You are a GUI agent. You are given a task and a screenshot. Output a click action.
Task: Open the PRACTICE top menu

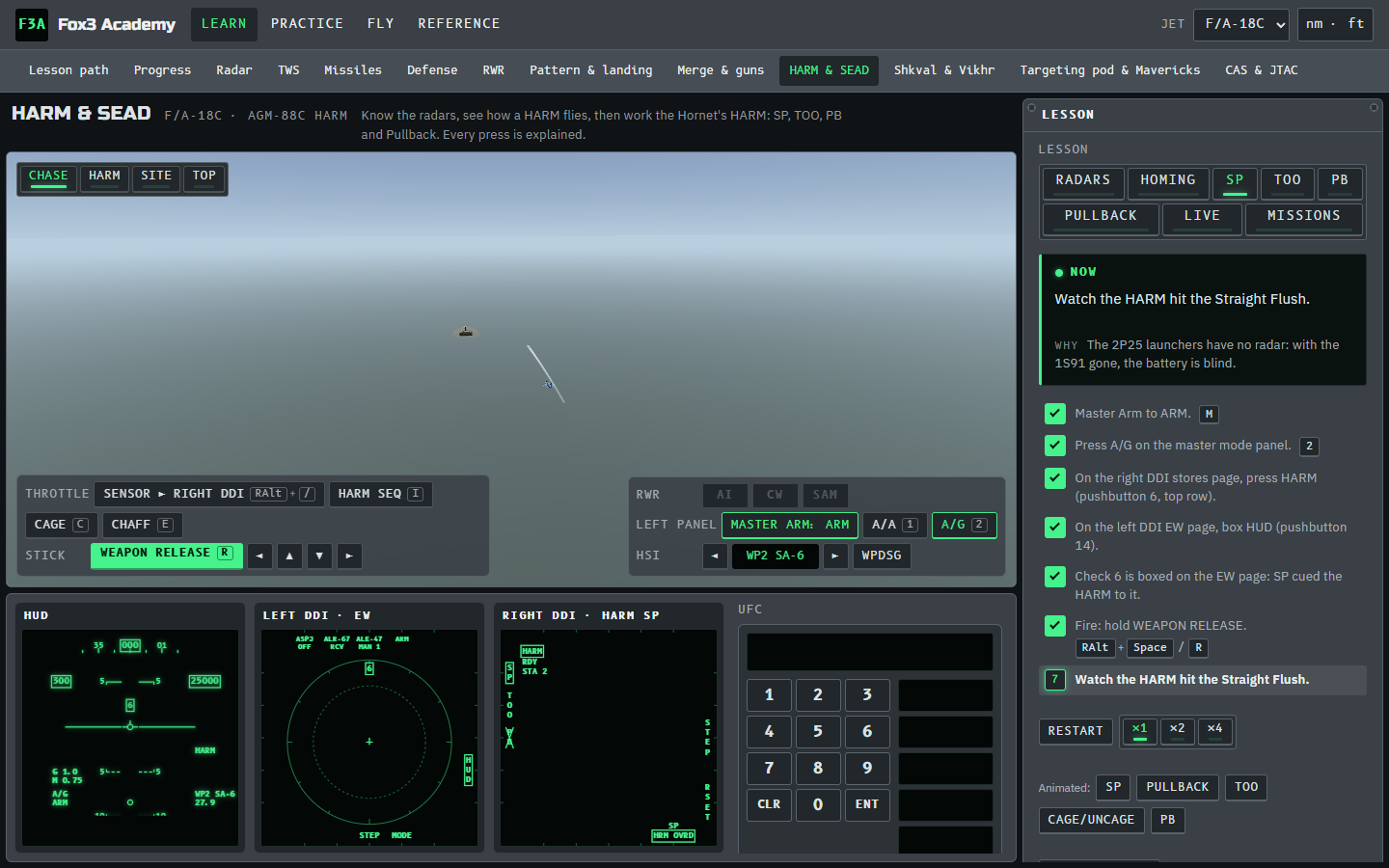pyautogui.click(x=307, y=24)
